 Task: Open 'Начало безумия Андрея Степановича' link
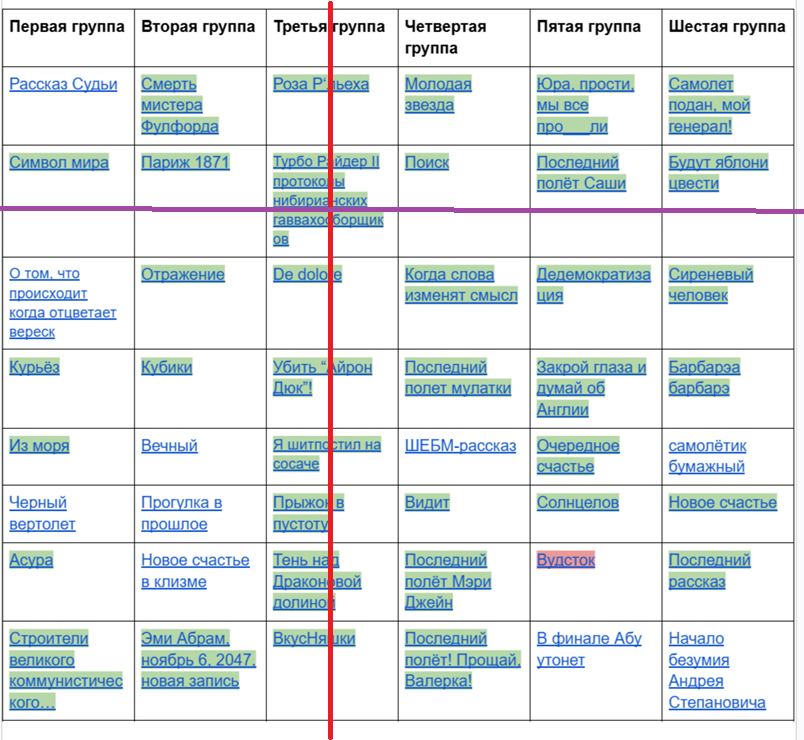coord(717,670)
